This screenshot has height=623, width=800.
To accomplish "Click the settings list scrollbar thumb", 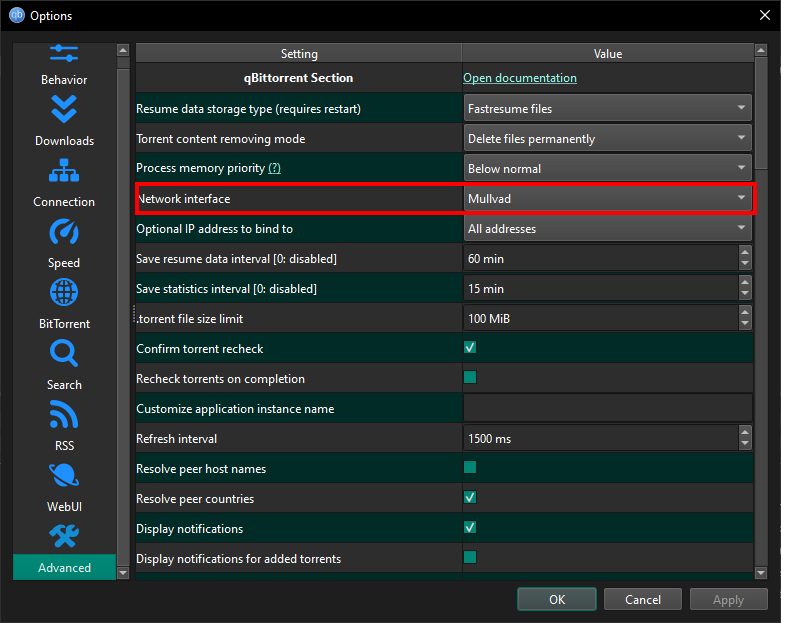I will click(761, 113).
